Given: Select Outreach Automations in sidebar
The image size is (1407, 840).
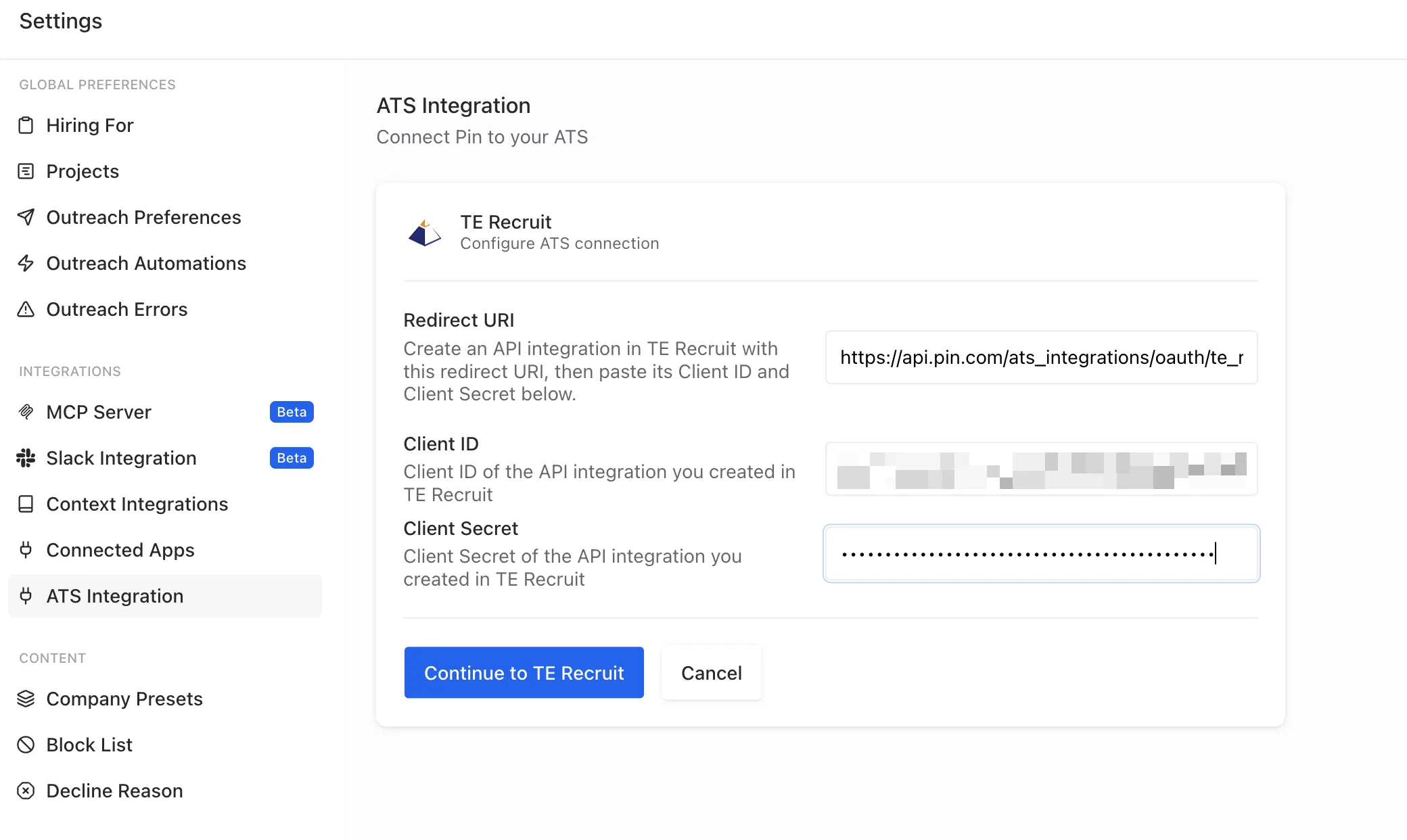Looking at the screenshot, I should (x=165, y=263).
